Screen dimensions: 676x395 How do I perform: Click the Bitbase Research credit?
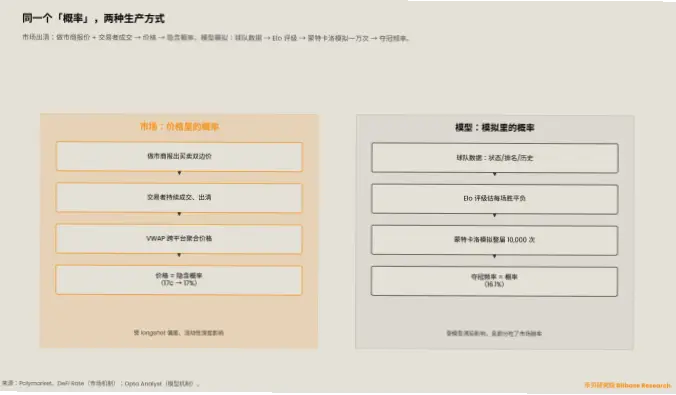pos(628,385)
